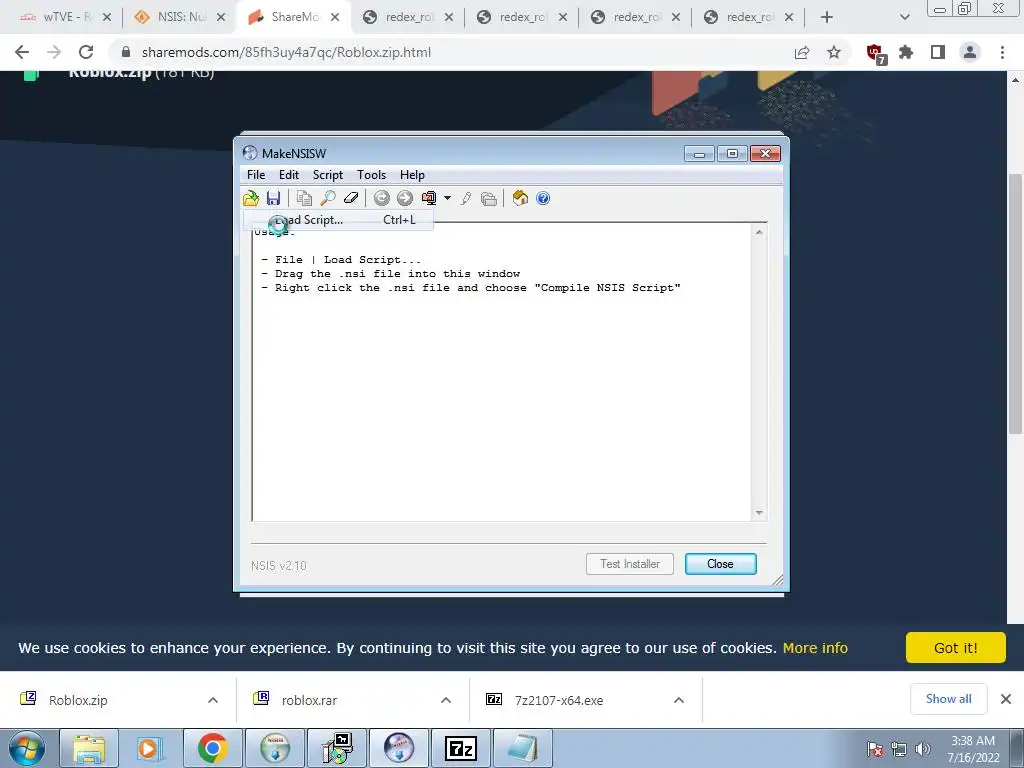This screenshot has height=768, width=1024.
Task: Click the Clear Log eraser icon
Action: [351, 198]
